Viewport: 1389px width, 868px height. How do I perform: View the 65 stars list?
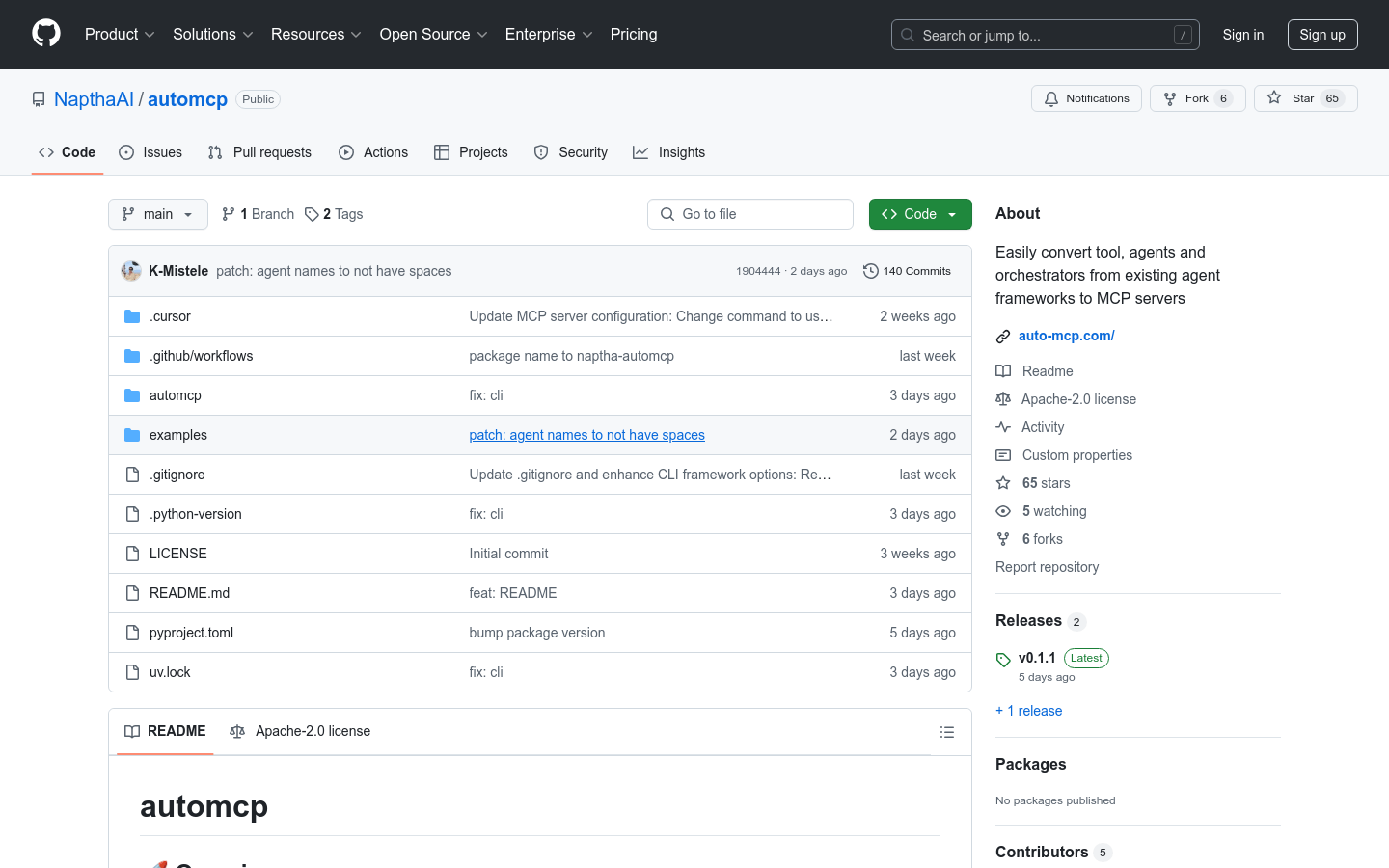coord(1033,483)
